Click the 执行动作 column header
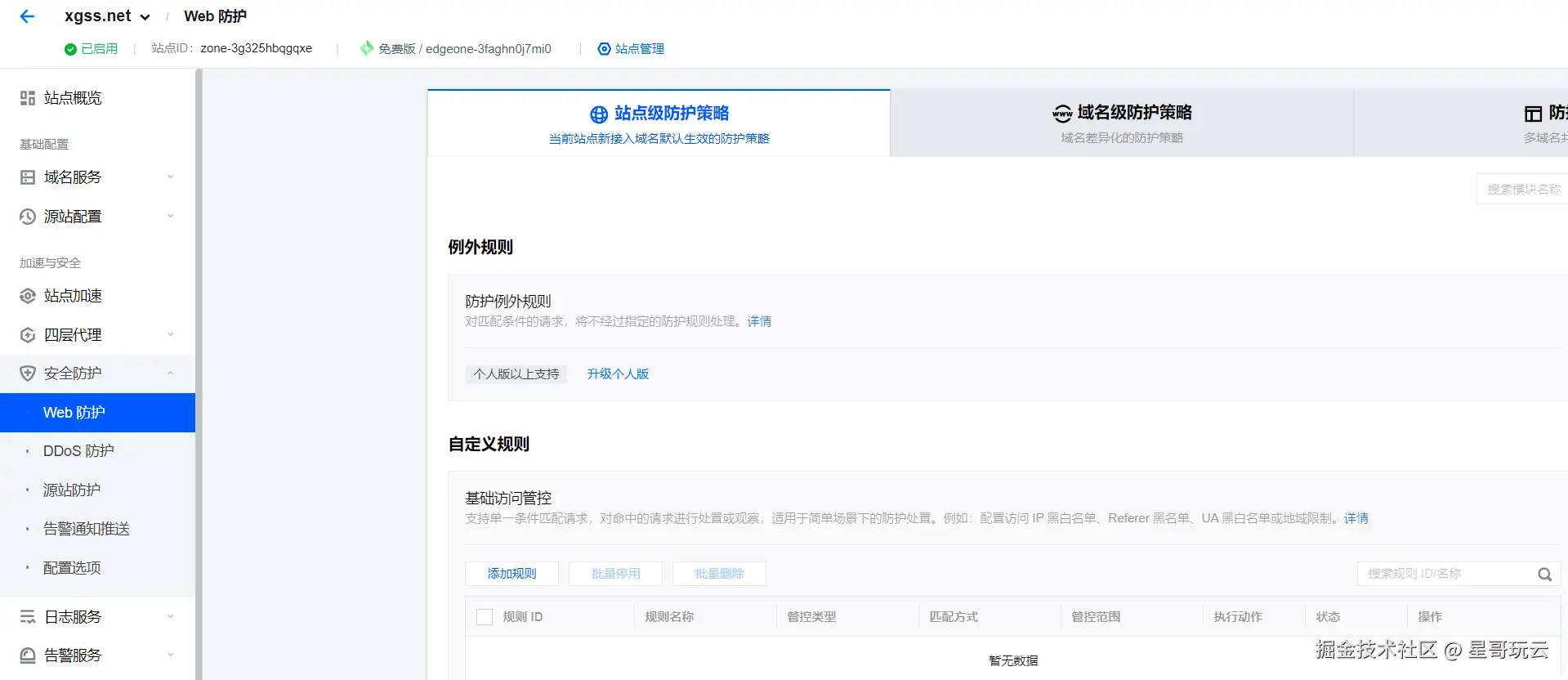The image size is (1568, 680). pos(1238,617)
